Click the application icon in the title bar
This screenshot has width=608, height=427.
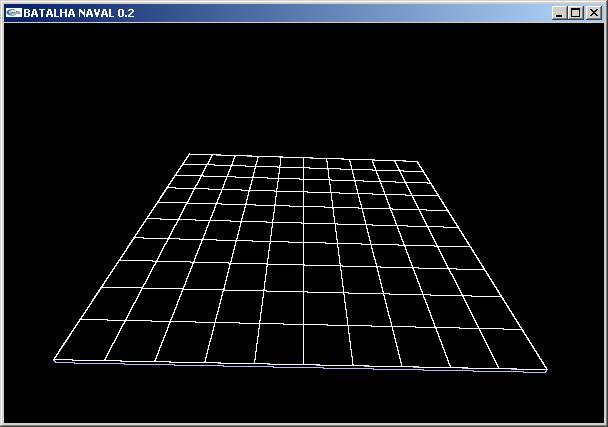pos(12,12)
